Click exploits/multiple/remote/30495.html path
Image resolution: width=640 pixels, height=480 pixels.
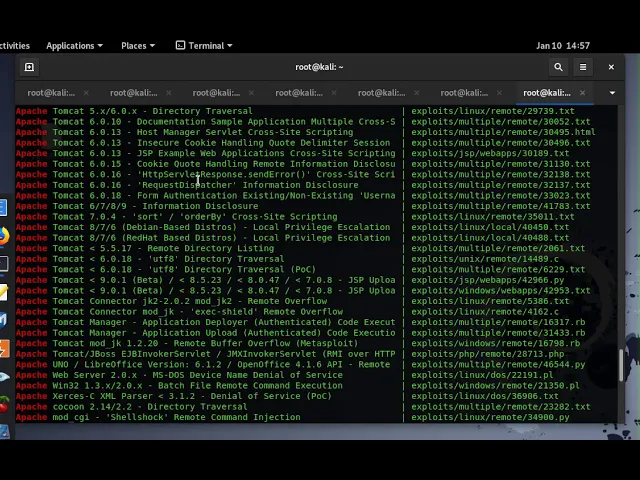point(503,132)
